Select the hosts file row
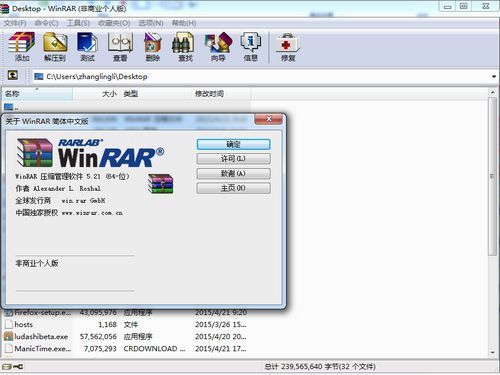500x375 pixels. click(x=125, y=324)
